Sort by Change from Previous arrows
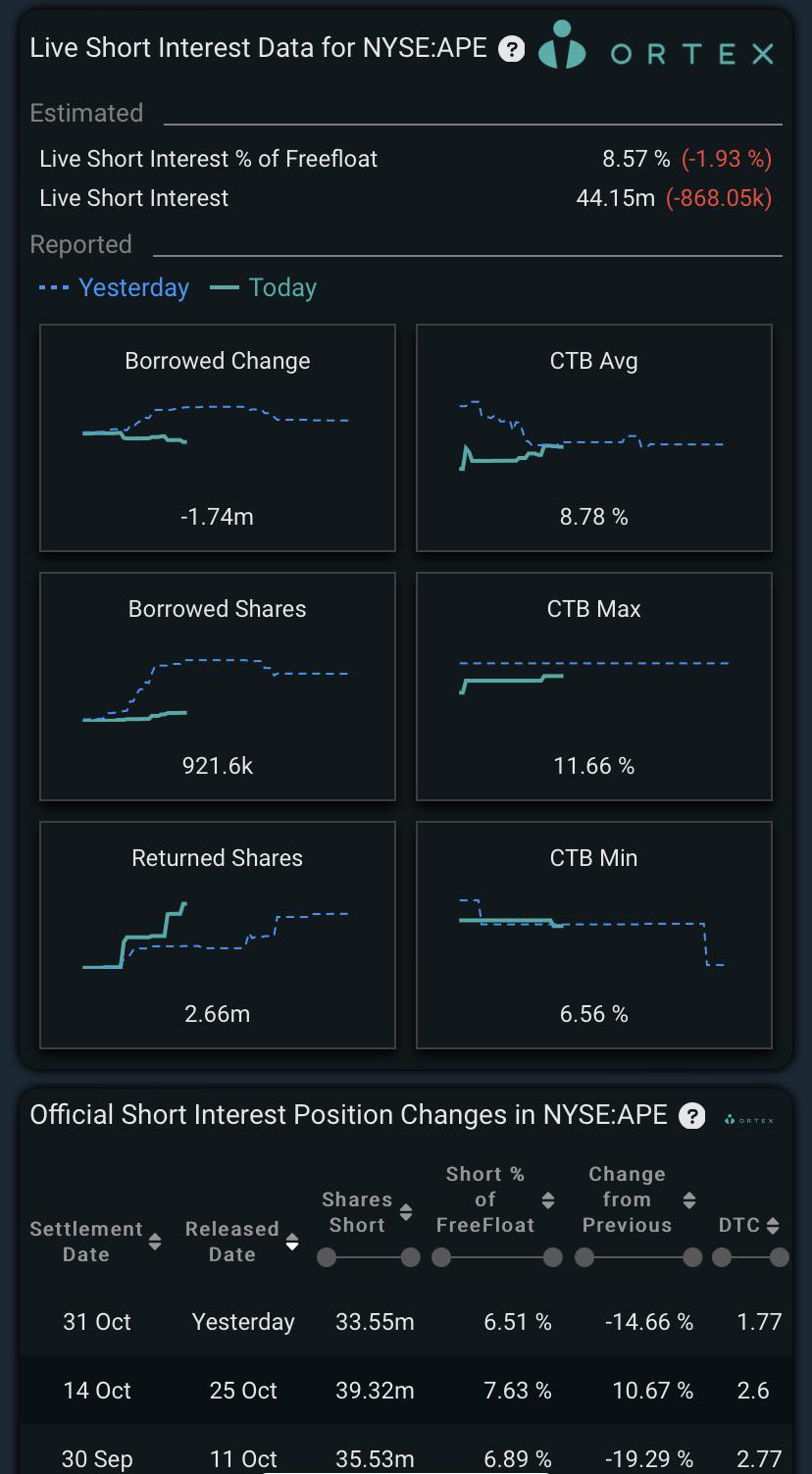 point(689,1199)
